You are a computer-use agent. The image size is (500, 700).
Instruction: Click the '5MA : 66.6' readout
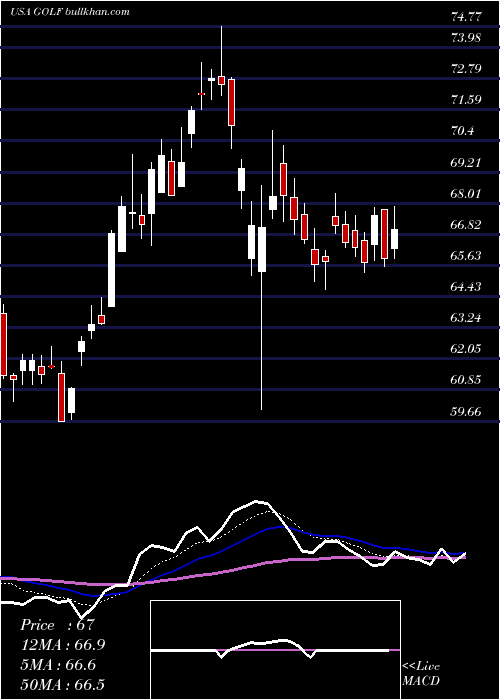pyautogui.click(x=58, y=665)
